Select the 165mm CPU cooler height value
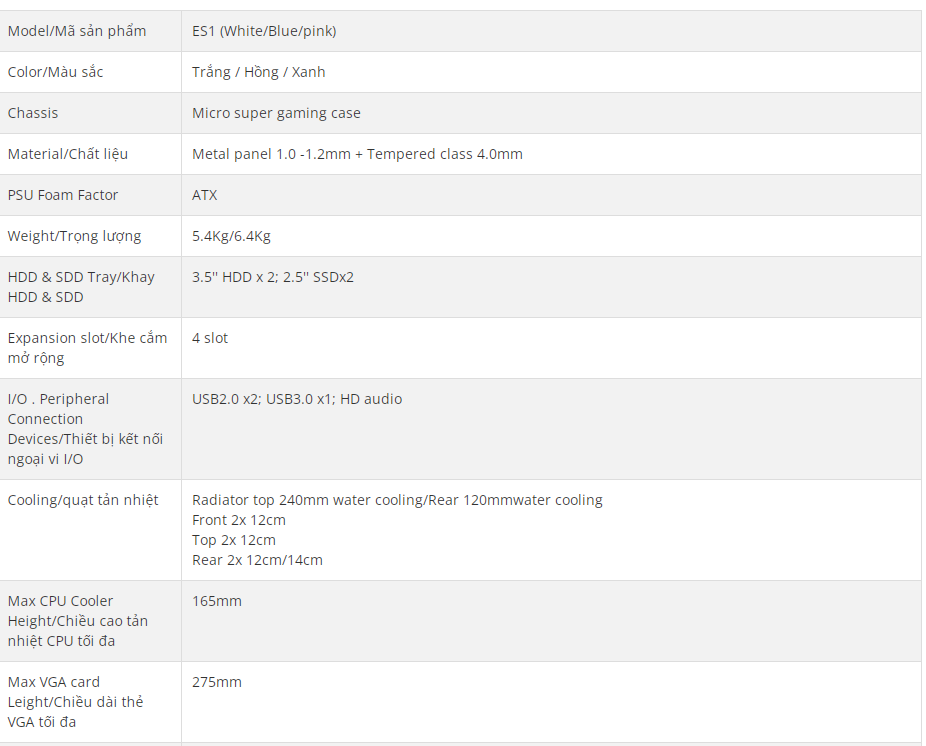 pos(217,601)
